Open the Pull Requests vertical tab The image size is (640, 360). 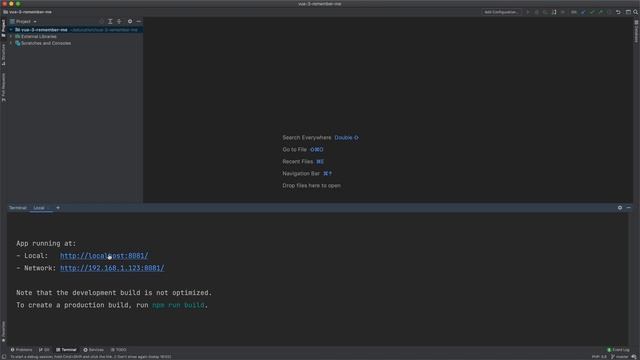click(3, 87)
